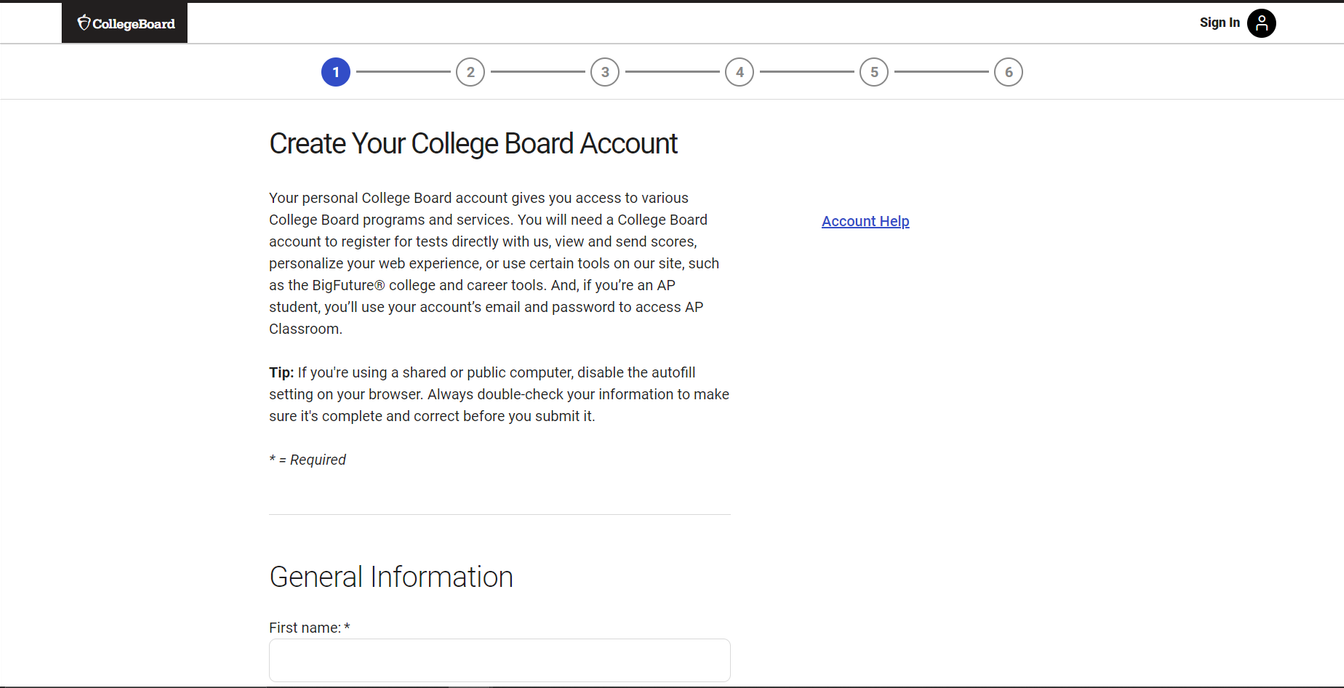Click connector line between steps 1 and 2
The height and width of the screenshot is (688, 1344).
click(403, 72)
